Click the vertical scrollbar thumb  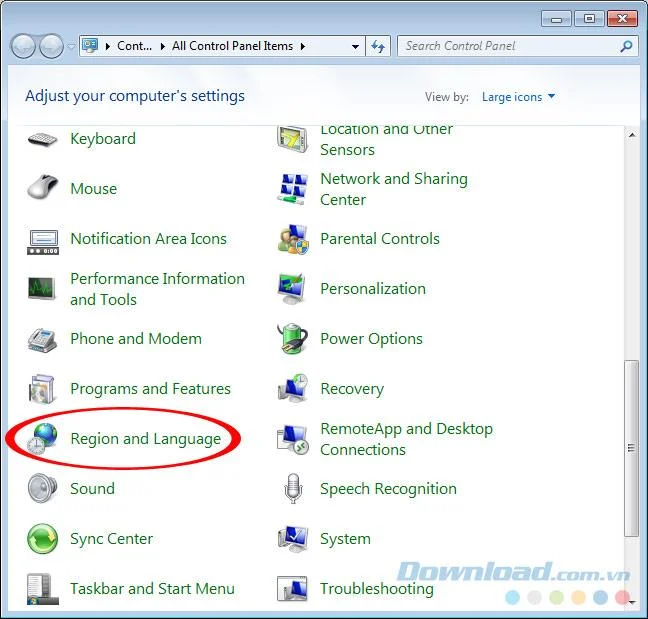click(x=631, y=448)
